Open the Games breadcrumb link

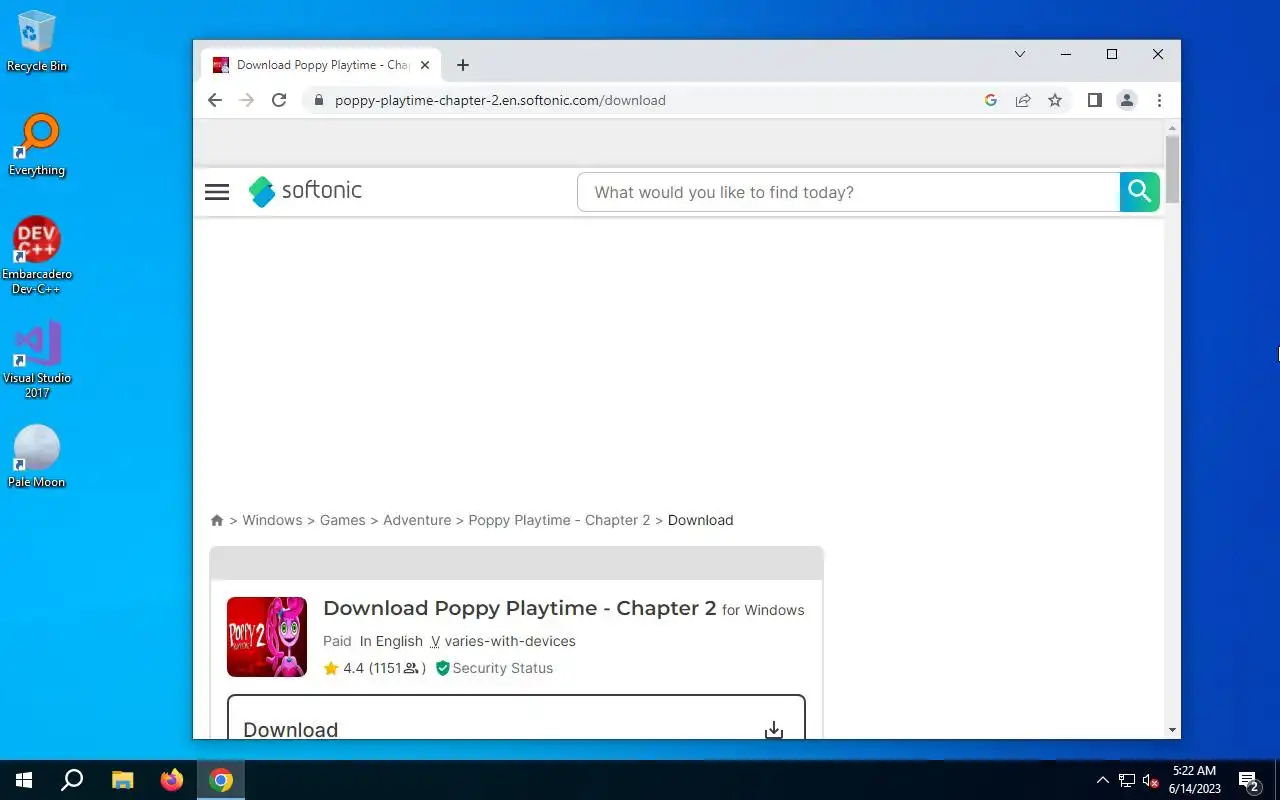[x=342, y=520]
